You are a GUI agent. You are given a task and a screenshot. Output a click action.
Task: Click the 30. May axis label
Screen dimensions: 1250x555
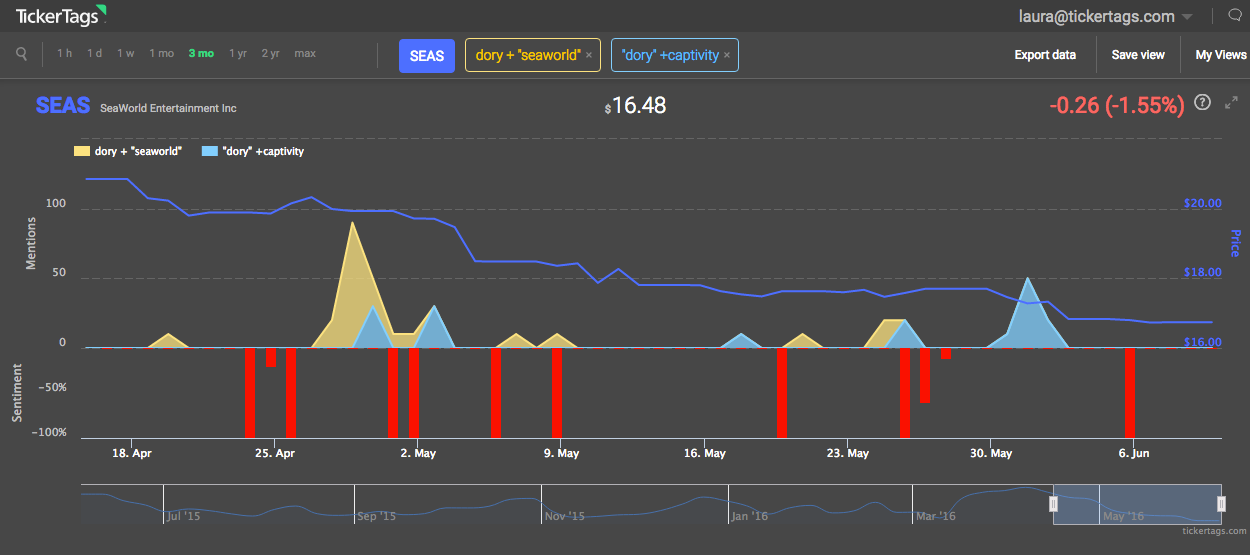tap(990, 453)
